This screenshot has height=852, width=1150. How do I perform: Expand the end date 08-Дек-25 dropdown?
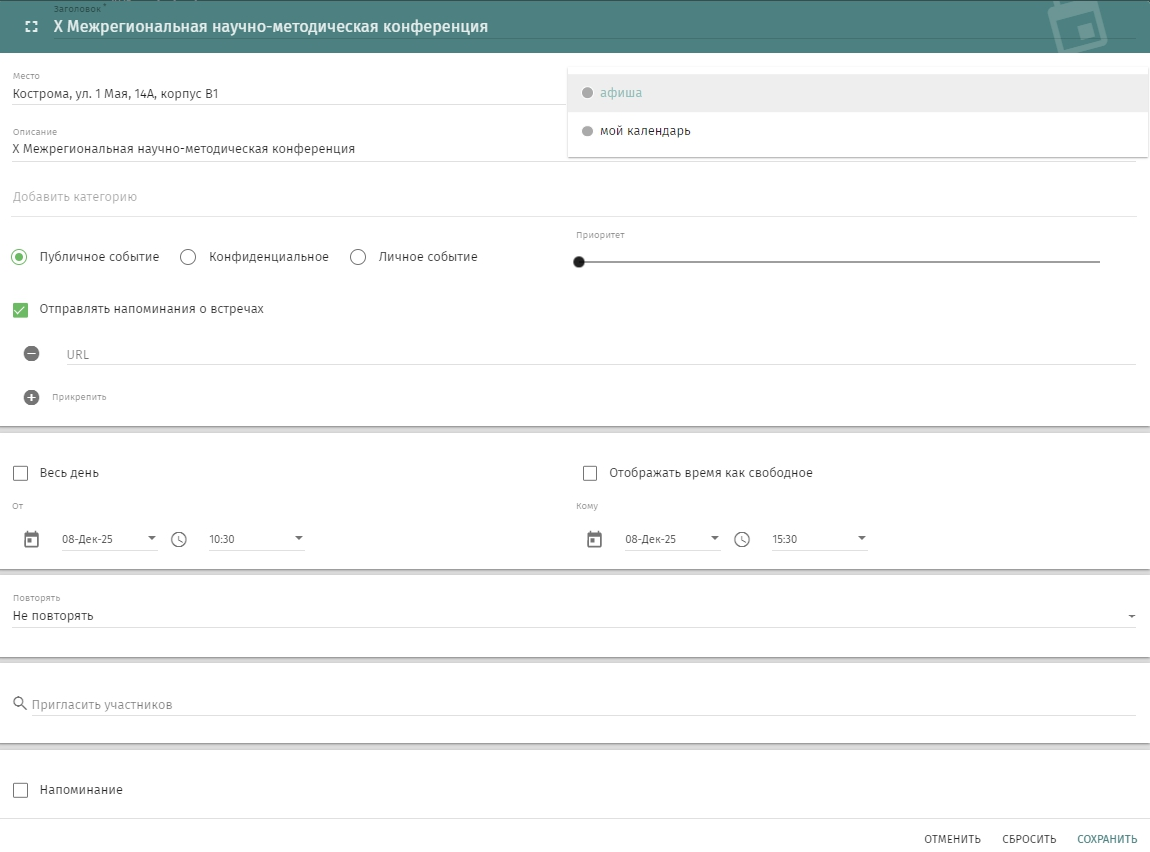(714, 539)
